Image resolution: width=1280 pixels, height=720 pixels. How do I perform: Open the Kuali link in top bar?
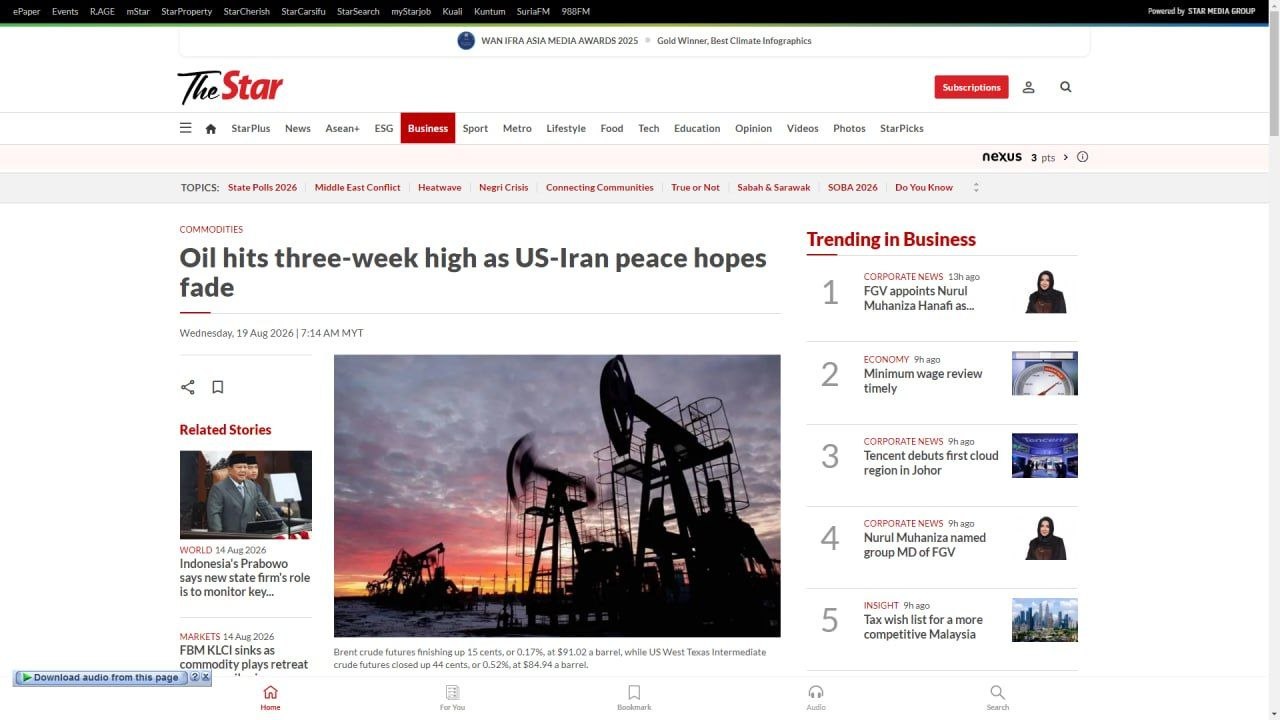point(452,11)
